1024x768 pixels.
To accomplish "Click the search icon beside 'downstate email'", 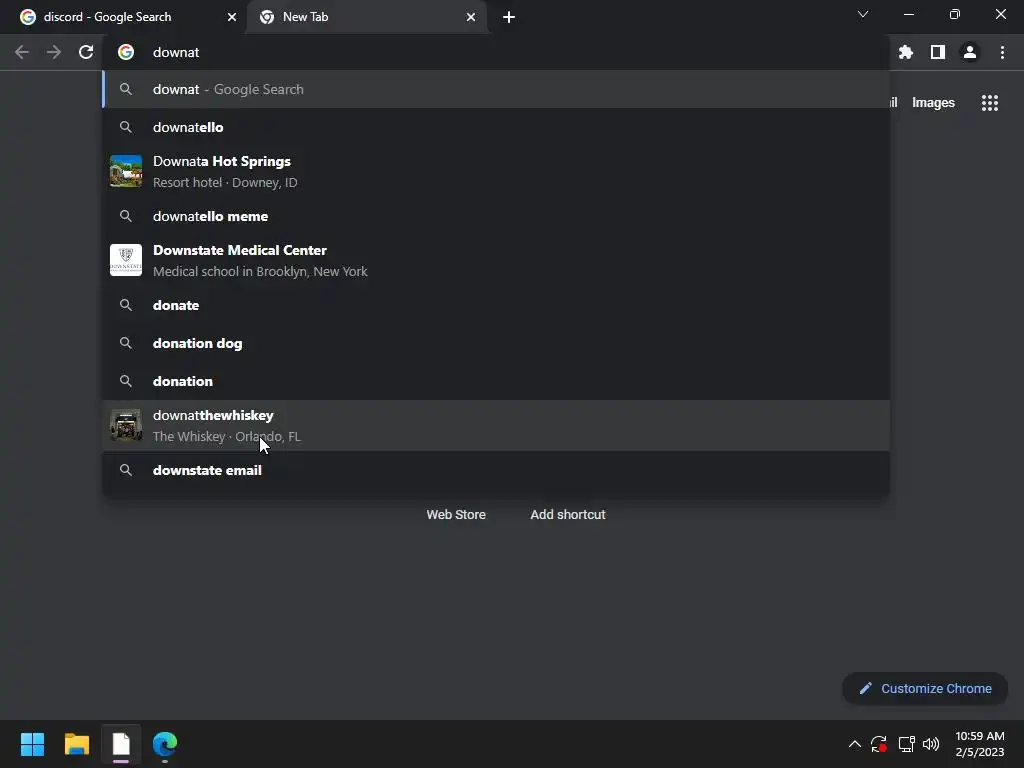I will click(x=126, y=470).
